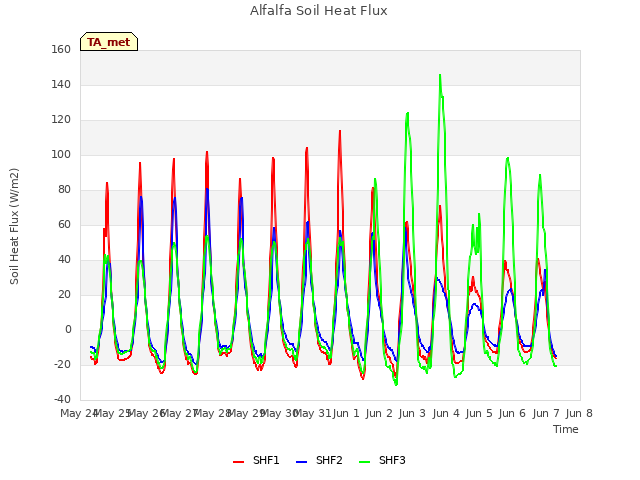The width and height of the screenshot is (640, 480).
Task: Click the Jun 5 x-axis label
Action: 479,413
